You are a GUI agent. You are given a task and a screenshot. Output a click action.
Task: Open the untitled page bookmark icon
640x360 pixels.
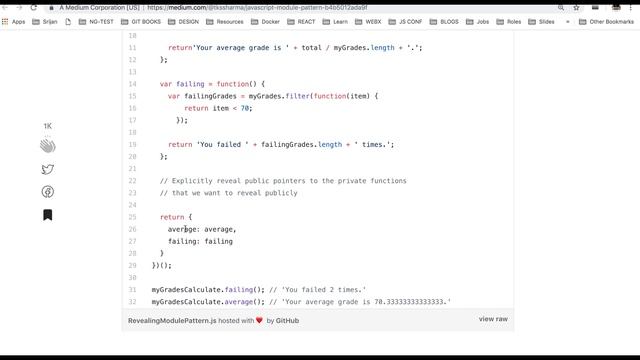[68, 22]
